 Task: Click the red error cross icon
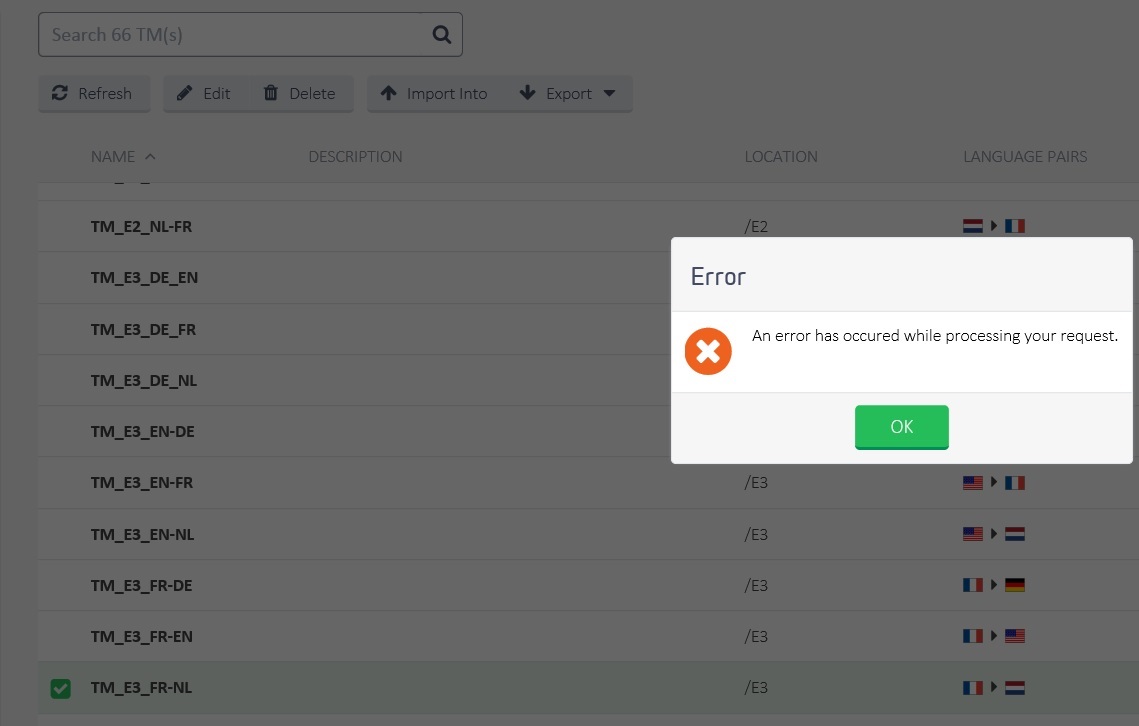click(x=707, y=351)
